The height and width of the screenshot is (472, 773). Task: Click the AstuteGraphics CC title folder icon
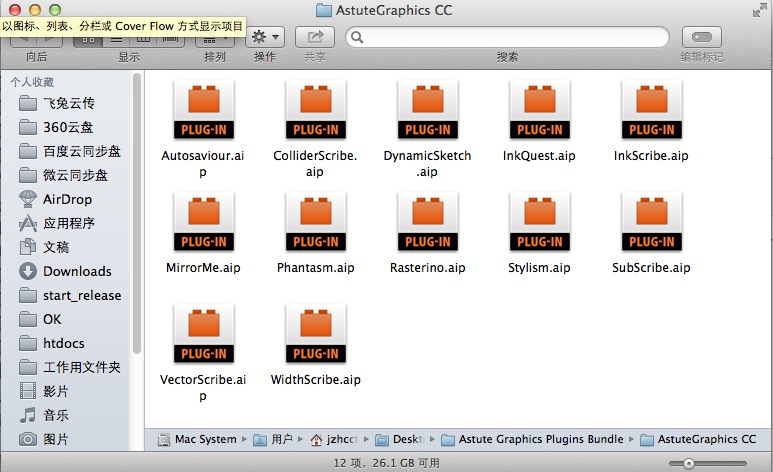point(323,10)
